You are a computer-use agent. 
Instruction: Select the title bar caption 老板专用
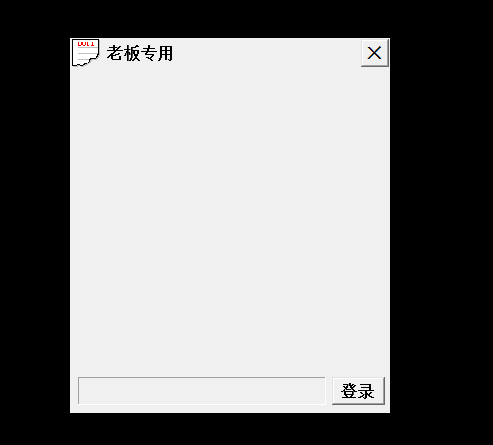click(140, 53)
